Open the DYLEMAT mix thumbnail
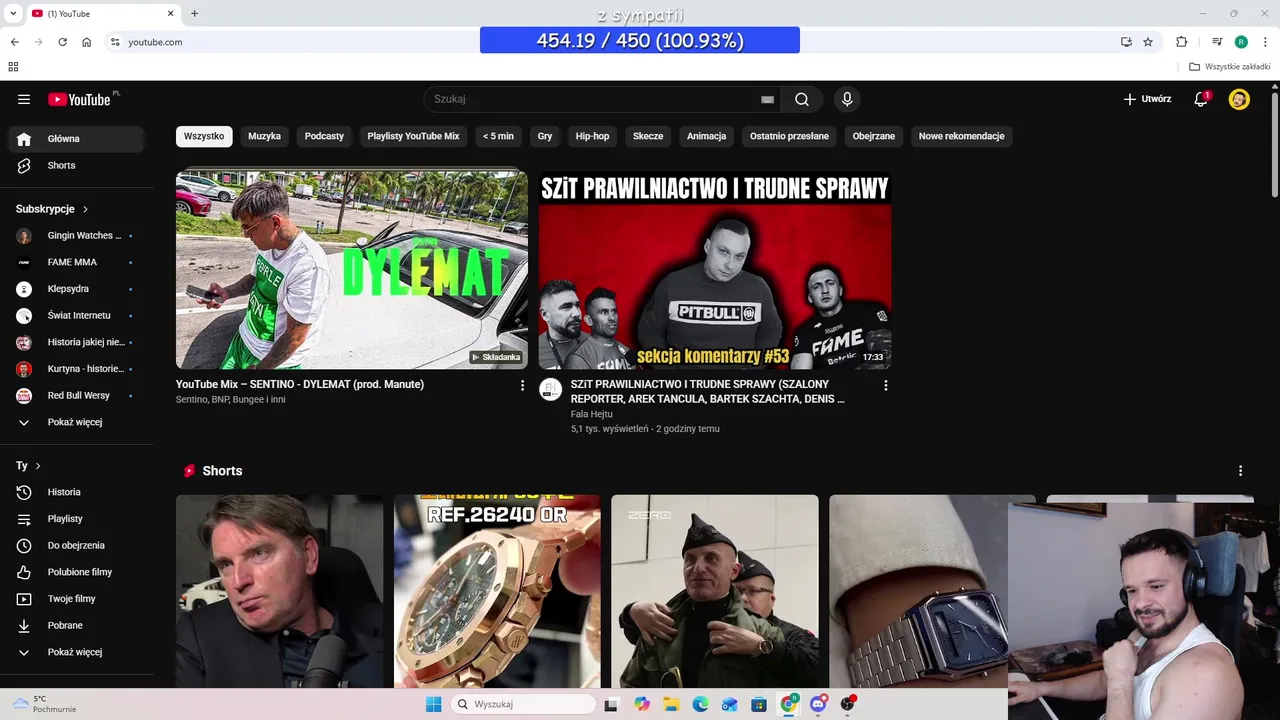The width and height of the screenshot is (1280, 720). (352, 270)
